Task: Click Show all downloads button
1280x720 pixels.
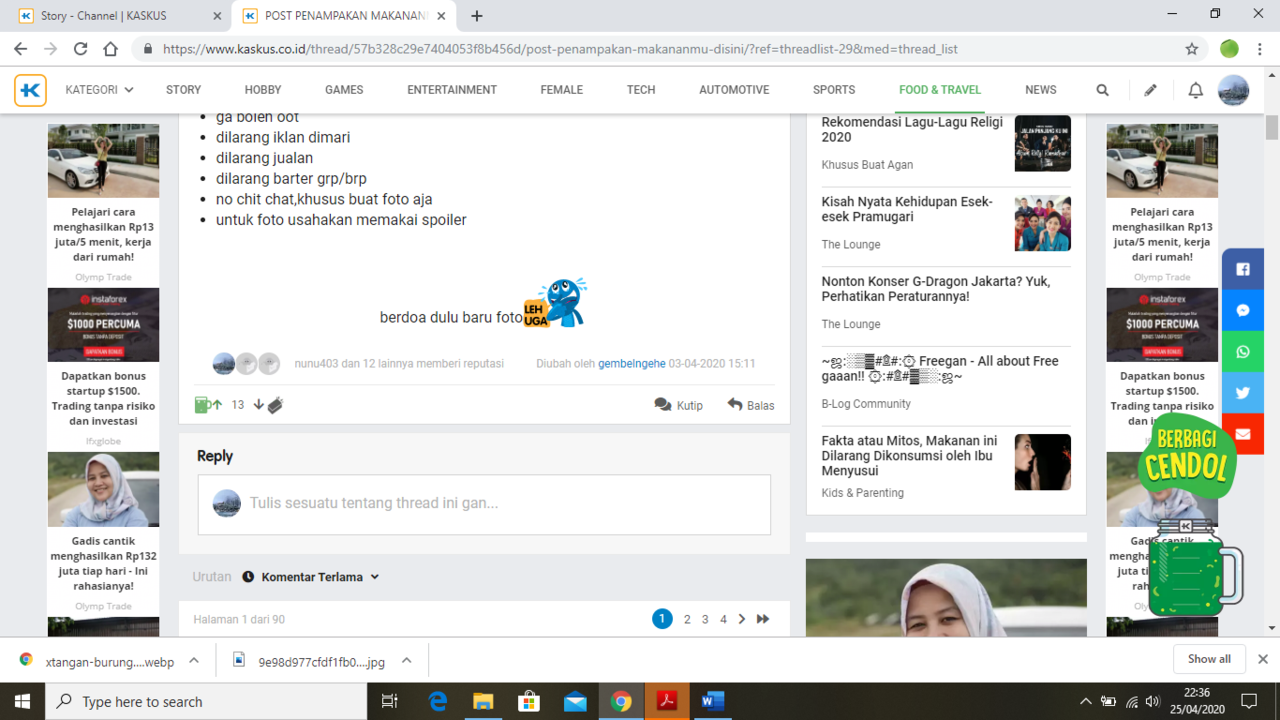Action: point(1209,659)
